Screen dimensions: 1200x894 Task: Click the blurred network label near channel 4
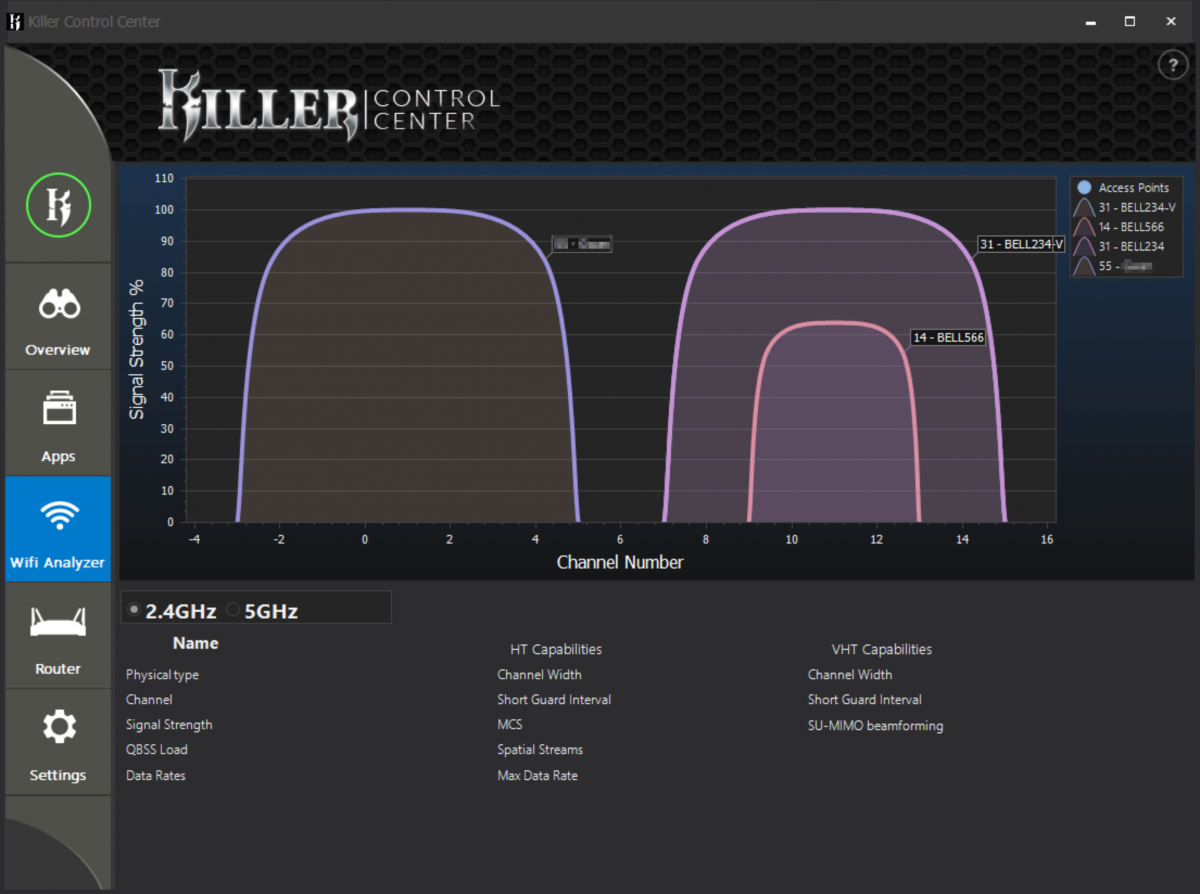pyautogui.click(x=582, y=243)
